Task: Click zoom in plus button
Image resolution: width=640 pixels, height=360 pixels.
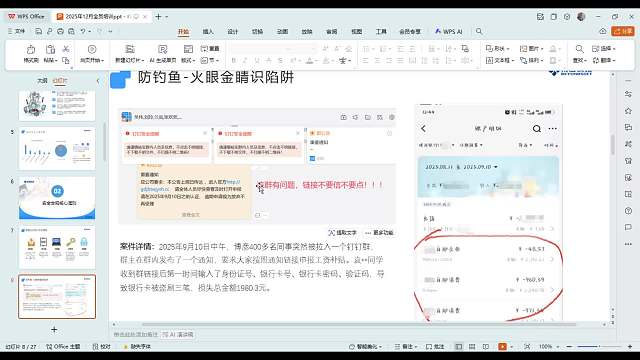Action: 630,347
